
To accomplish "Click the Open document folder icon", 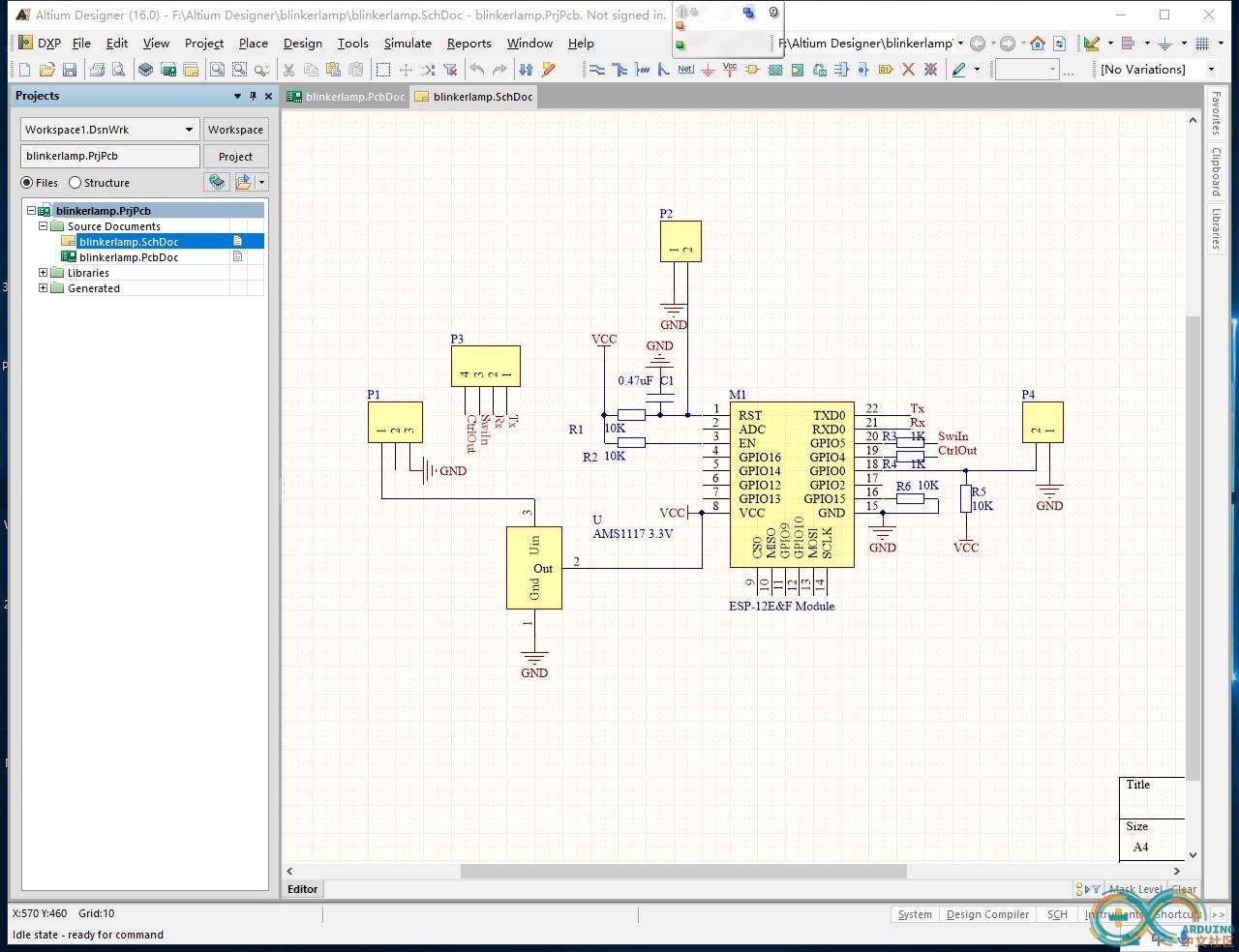I will [46, 70].
